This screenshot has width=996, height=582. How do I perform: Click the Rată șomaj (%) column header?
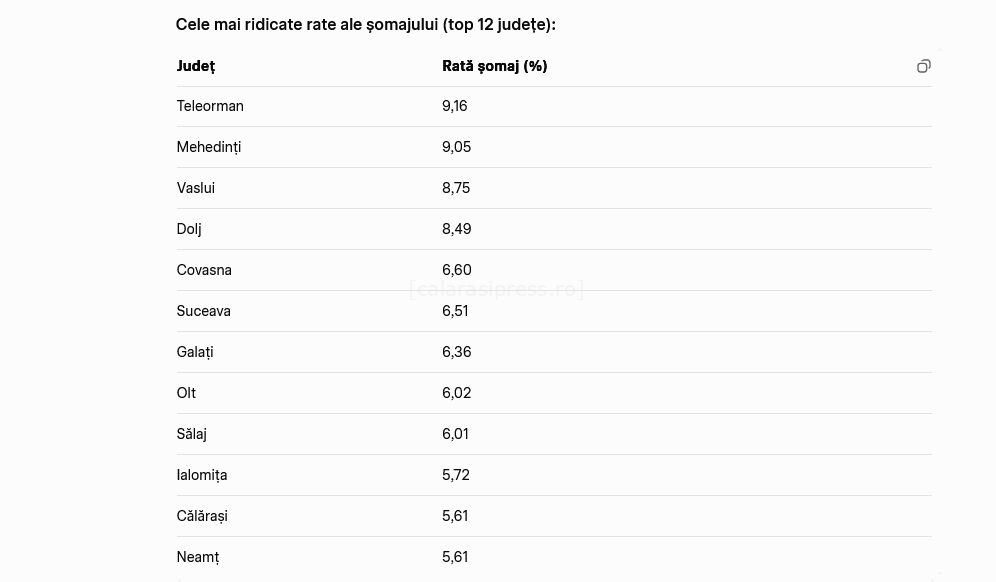click(x=494, y=66)
